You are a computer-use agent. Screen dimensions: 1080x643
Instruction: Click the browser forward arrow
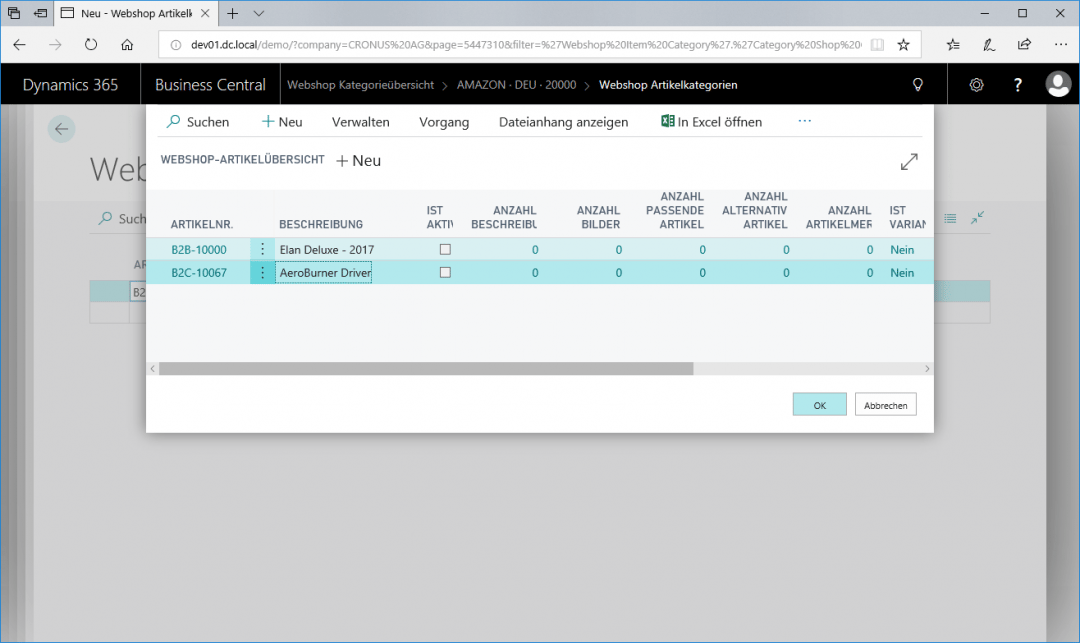coord(55,45)
